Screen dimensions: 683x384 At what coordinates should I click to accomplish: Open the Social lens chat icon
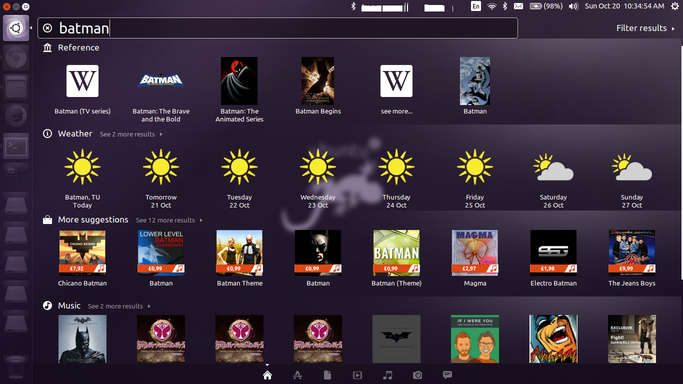pos(447,375)
